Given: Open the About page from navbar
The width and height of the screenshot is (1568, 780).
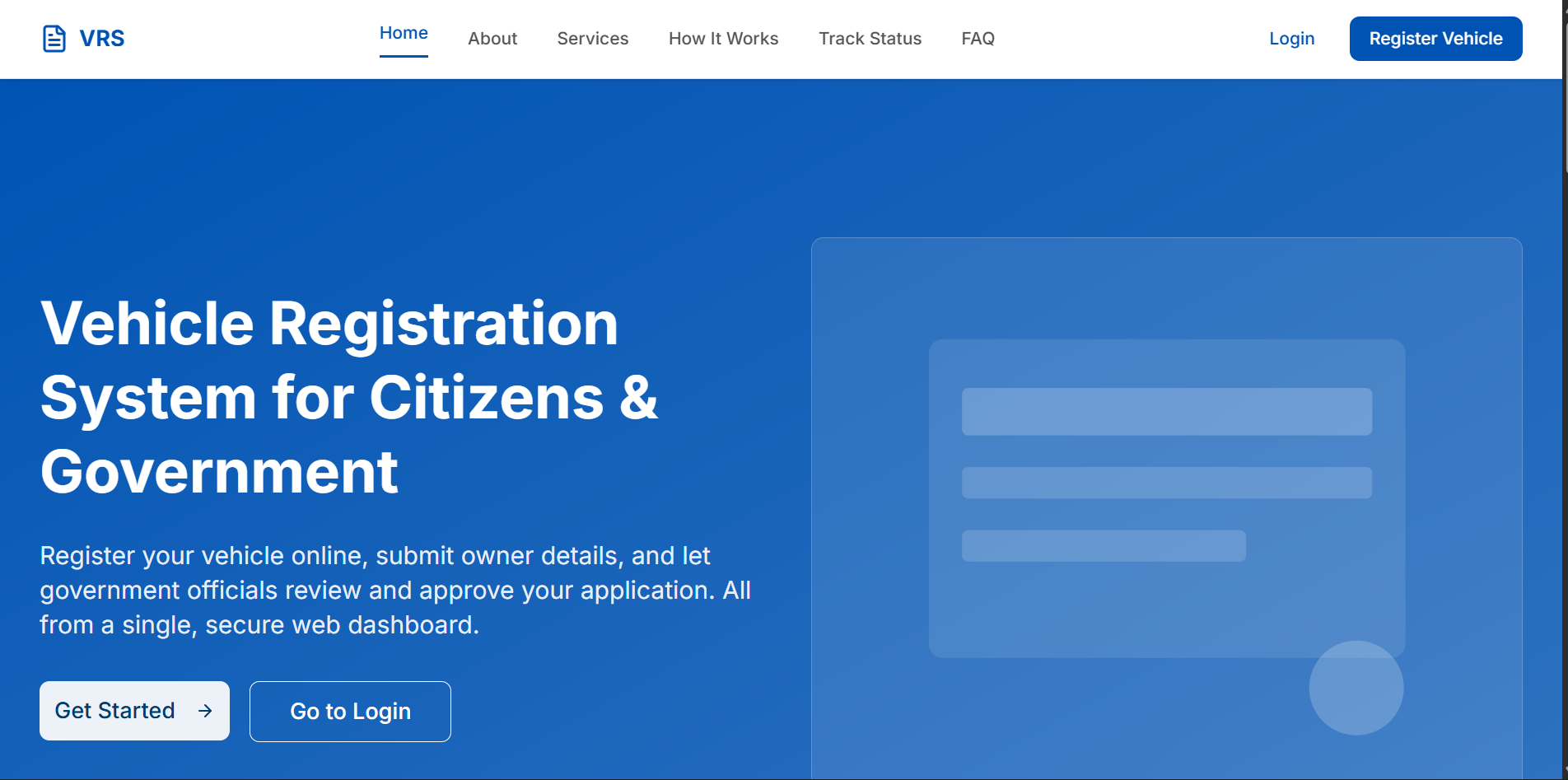Looking at the screenshot, I should 492,39.
